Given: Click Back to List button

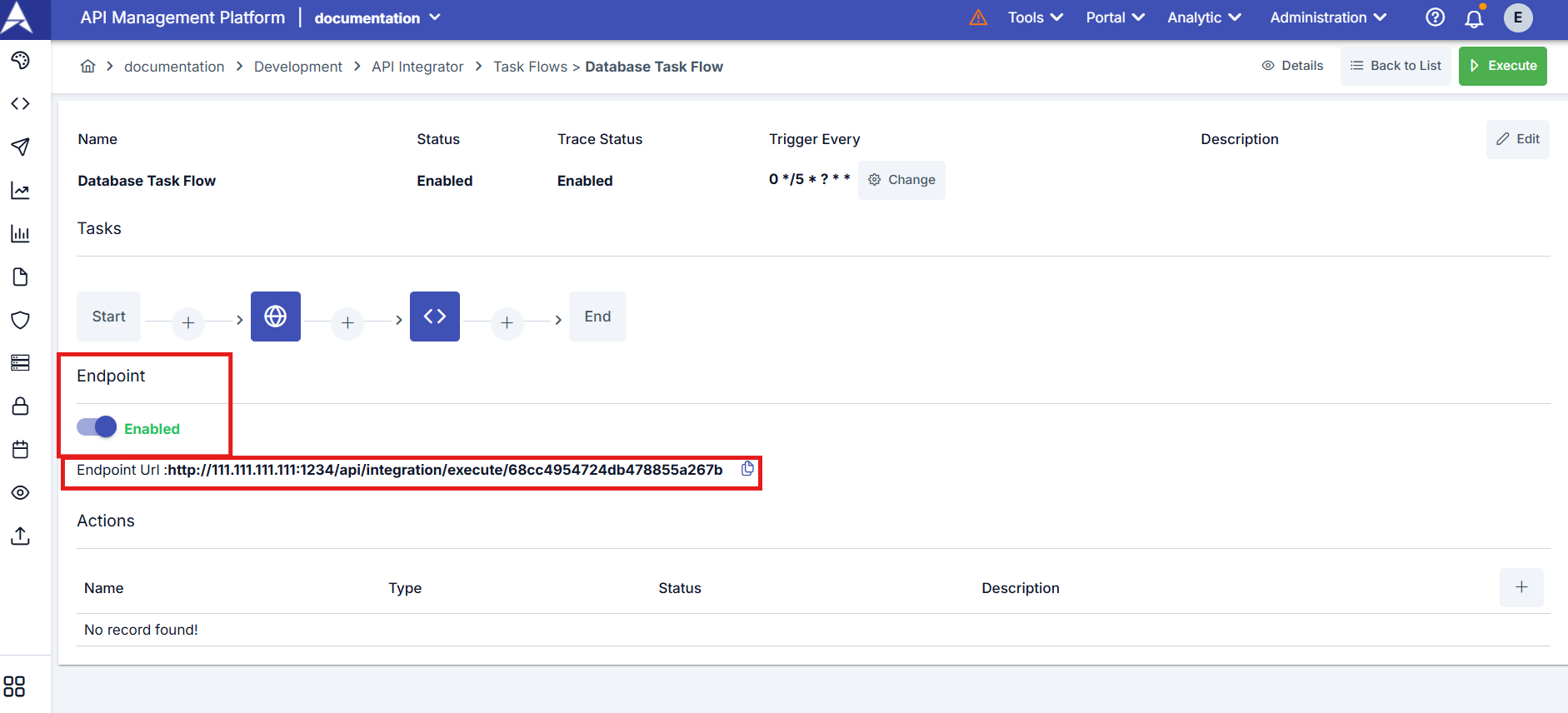Looking at the screenshot, I should pos(1396,66).
